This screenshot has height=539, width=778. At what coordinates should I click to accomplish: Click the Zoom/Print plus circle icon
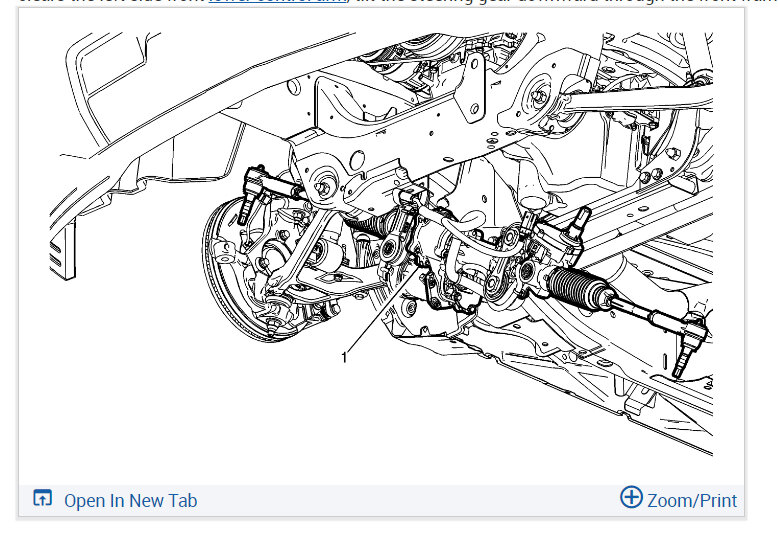click(631, 497)
